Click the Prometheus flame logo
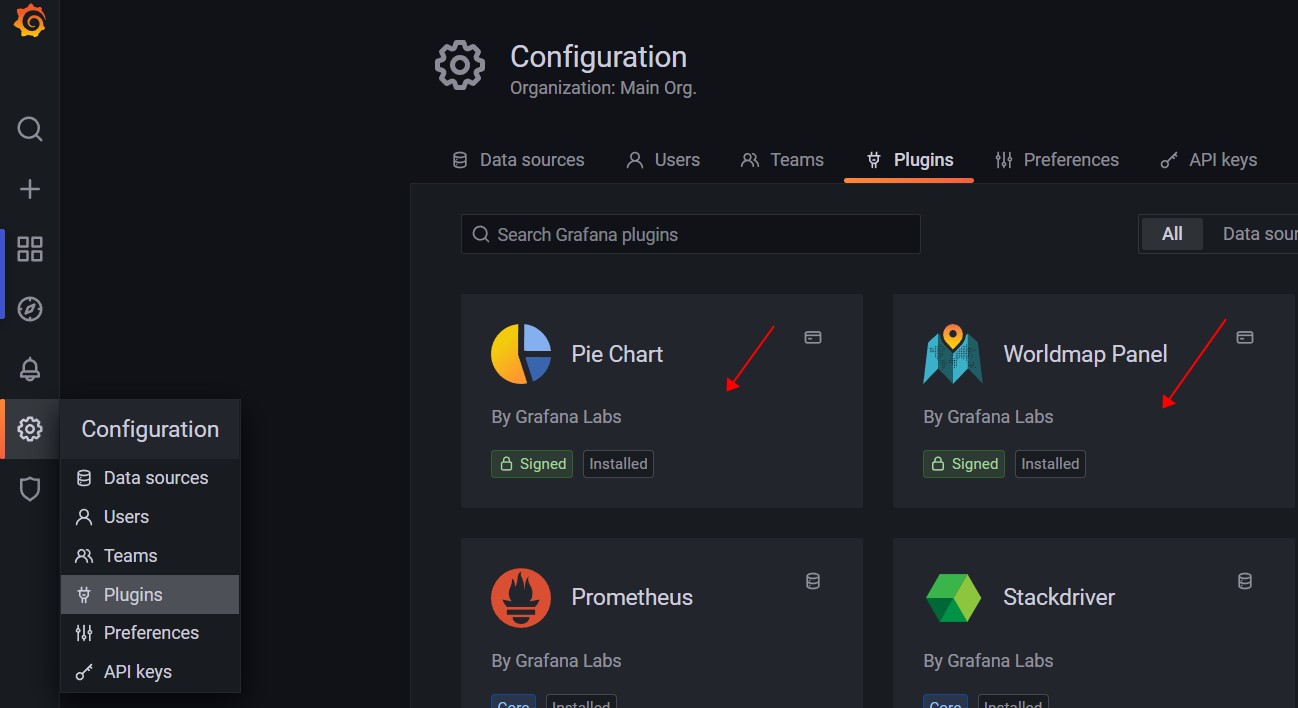The image size is (1298, 708). pos(521,598)
